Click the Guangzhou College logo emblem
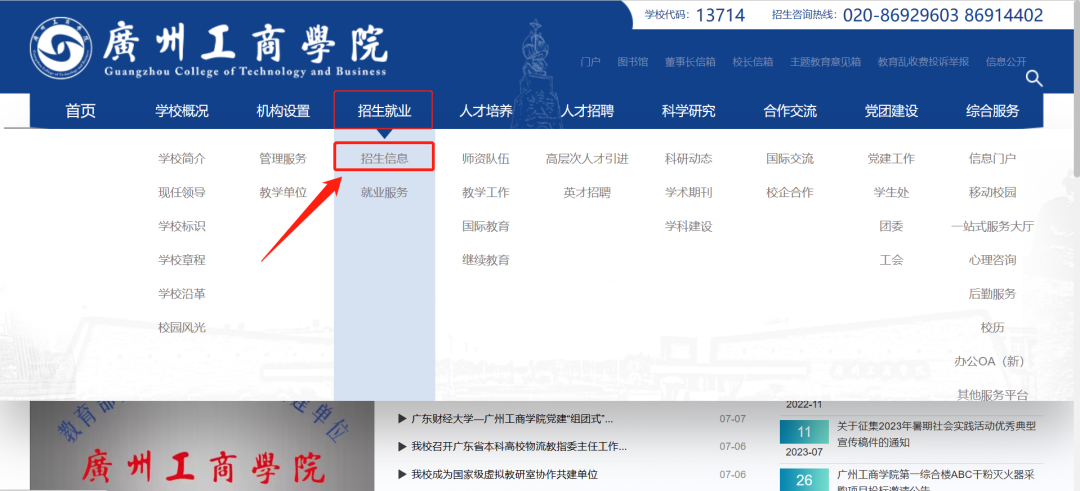Screen dimensions: 1080x491 pos(63,50)
